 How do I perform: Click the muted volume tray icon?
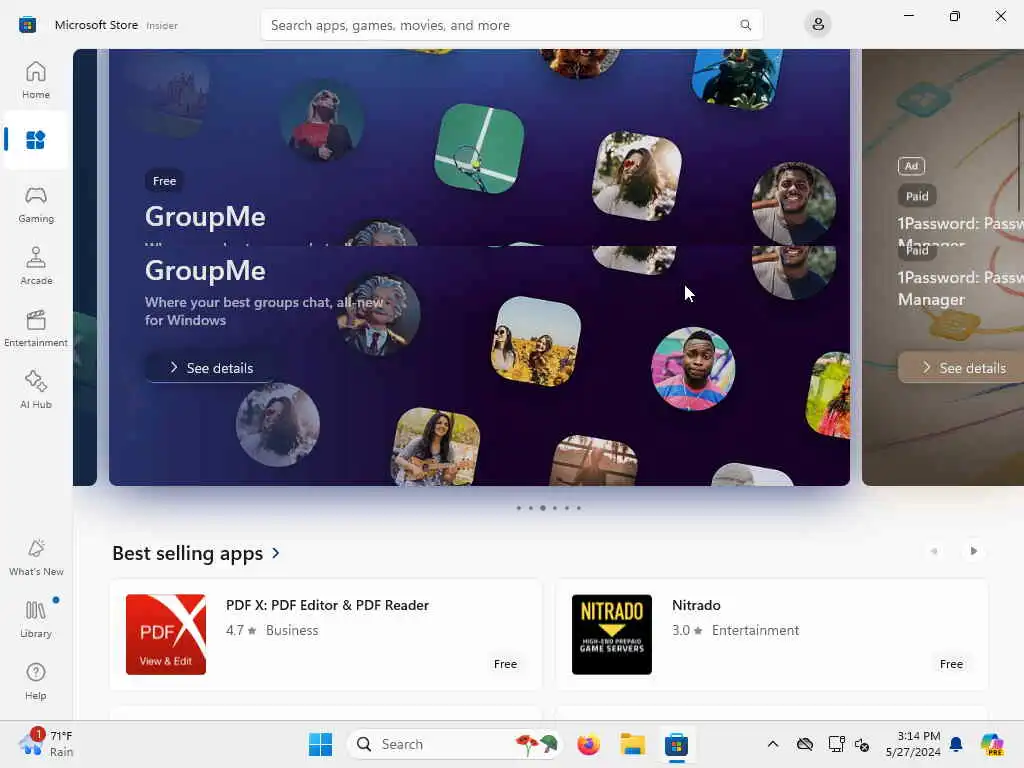(x=861, y=744)
